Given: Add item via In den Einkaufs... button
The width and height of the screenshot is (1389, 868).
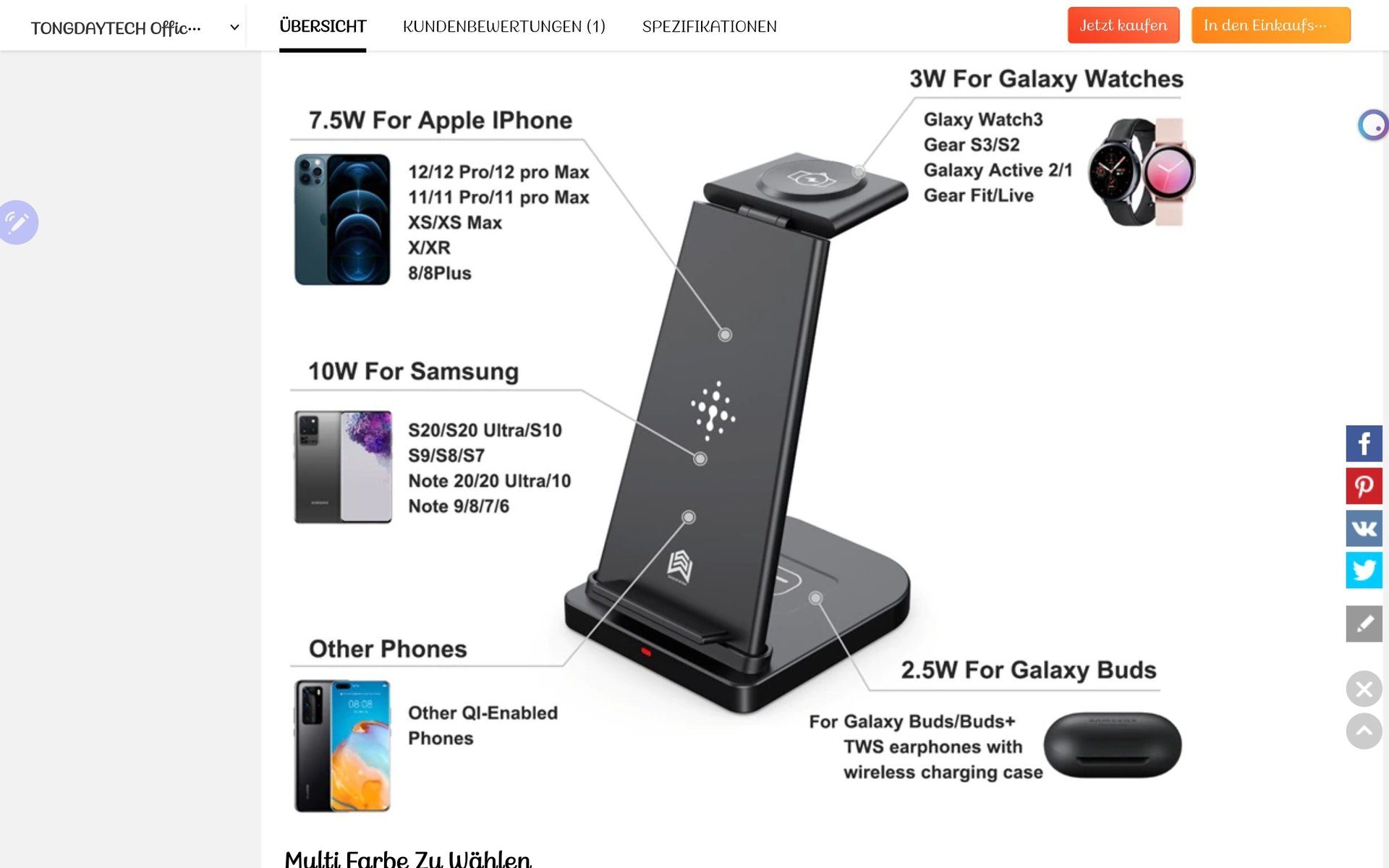Looking at the screenshot, I should [1271, 25].
